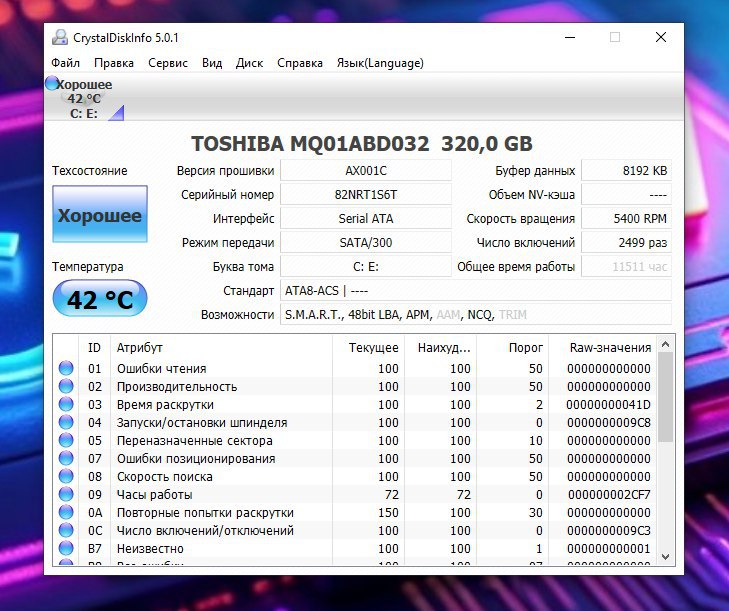This screenshot has width=729, height=611.
Task: Open the Справка menu
Action: tap(300, 63)
